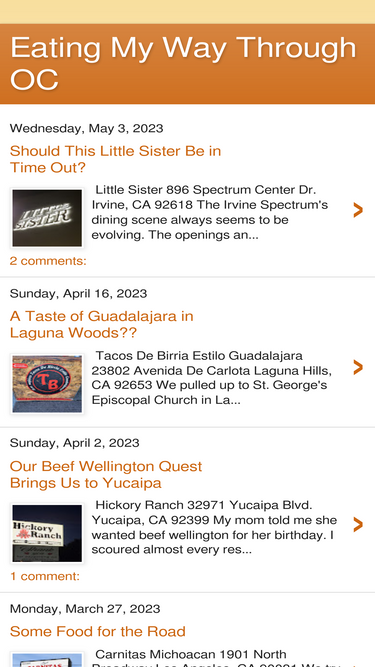Screen dimensions: 375x667
Task: Open the Eating My Way Through OC header
Action: tap(183, 63)
